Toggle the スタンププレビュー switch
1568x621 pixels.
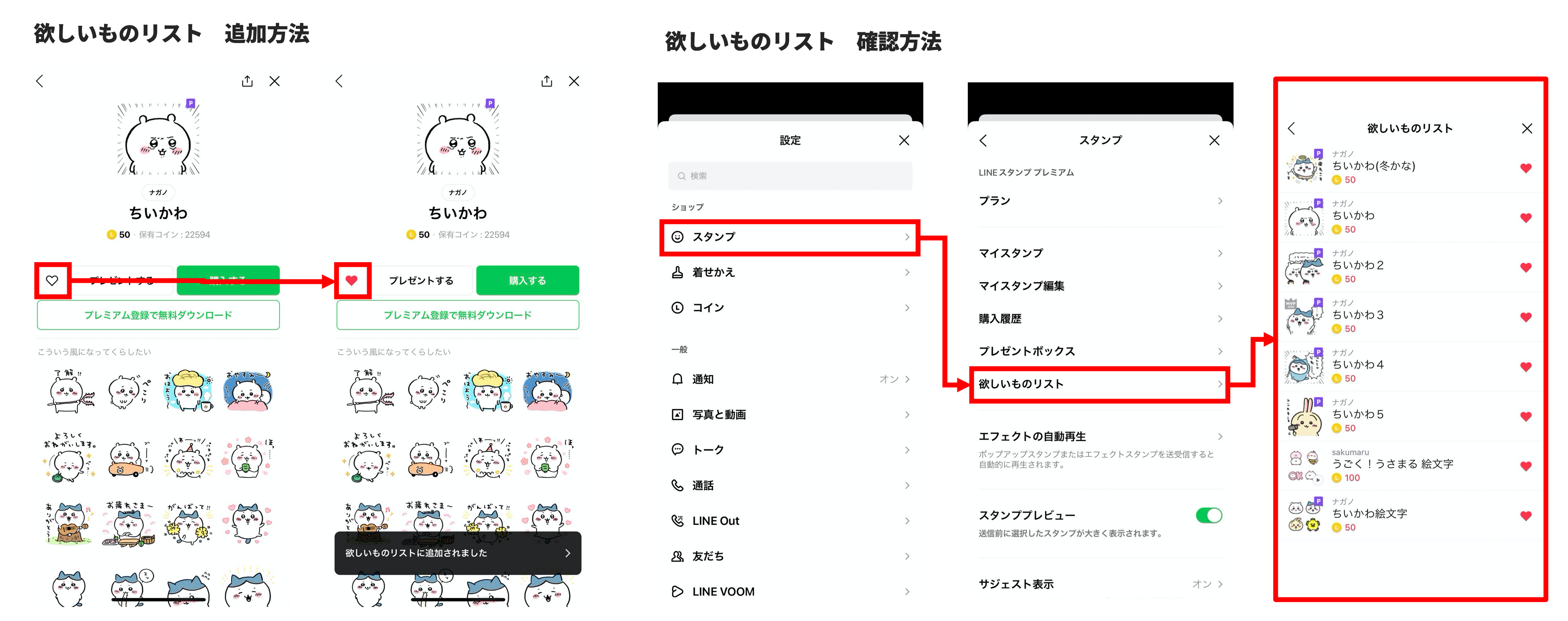pyautogui.click(x=1208, y=515)
